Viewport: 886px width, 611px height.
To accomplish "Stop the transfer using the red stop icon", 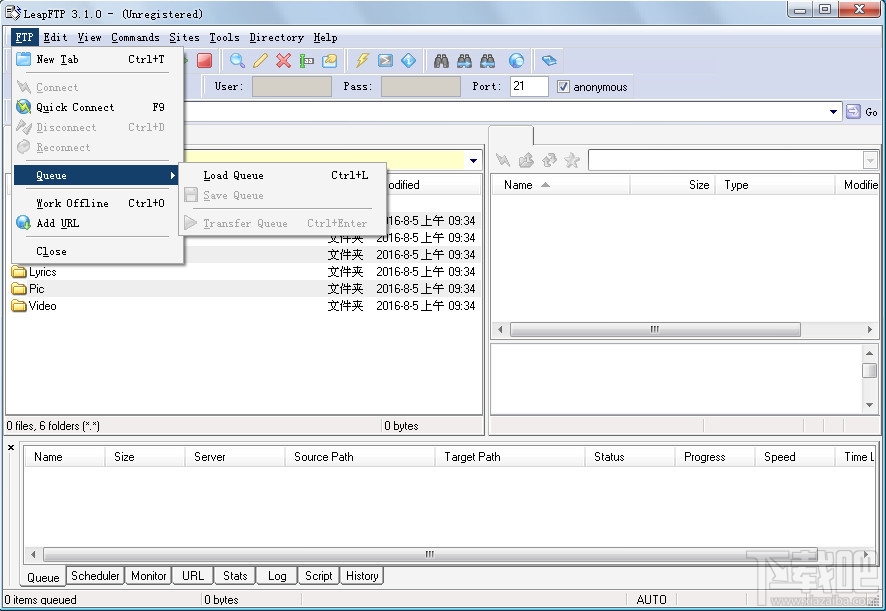I will point(205,60).
